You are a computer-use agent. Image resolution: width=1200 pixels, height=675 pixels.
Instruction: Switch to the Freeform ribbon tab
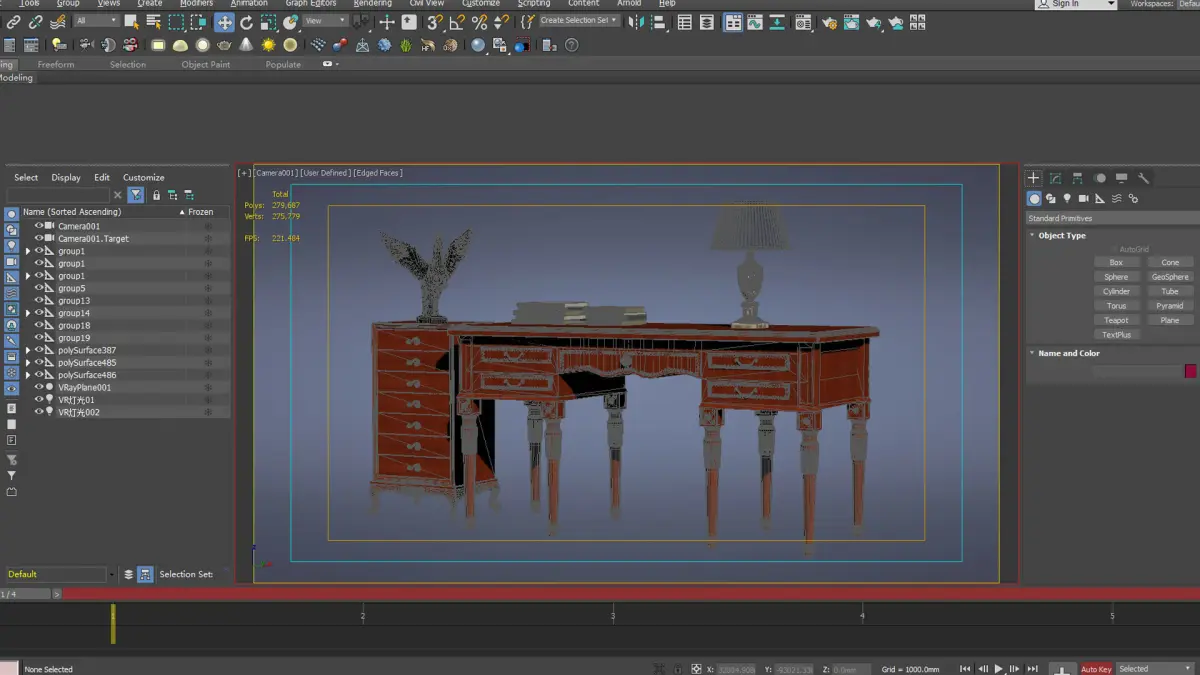tap(56, 64)
